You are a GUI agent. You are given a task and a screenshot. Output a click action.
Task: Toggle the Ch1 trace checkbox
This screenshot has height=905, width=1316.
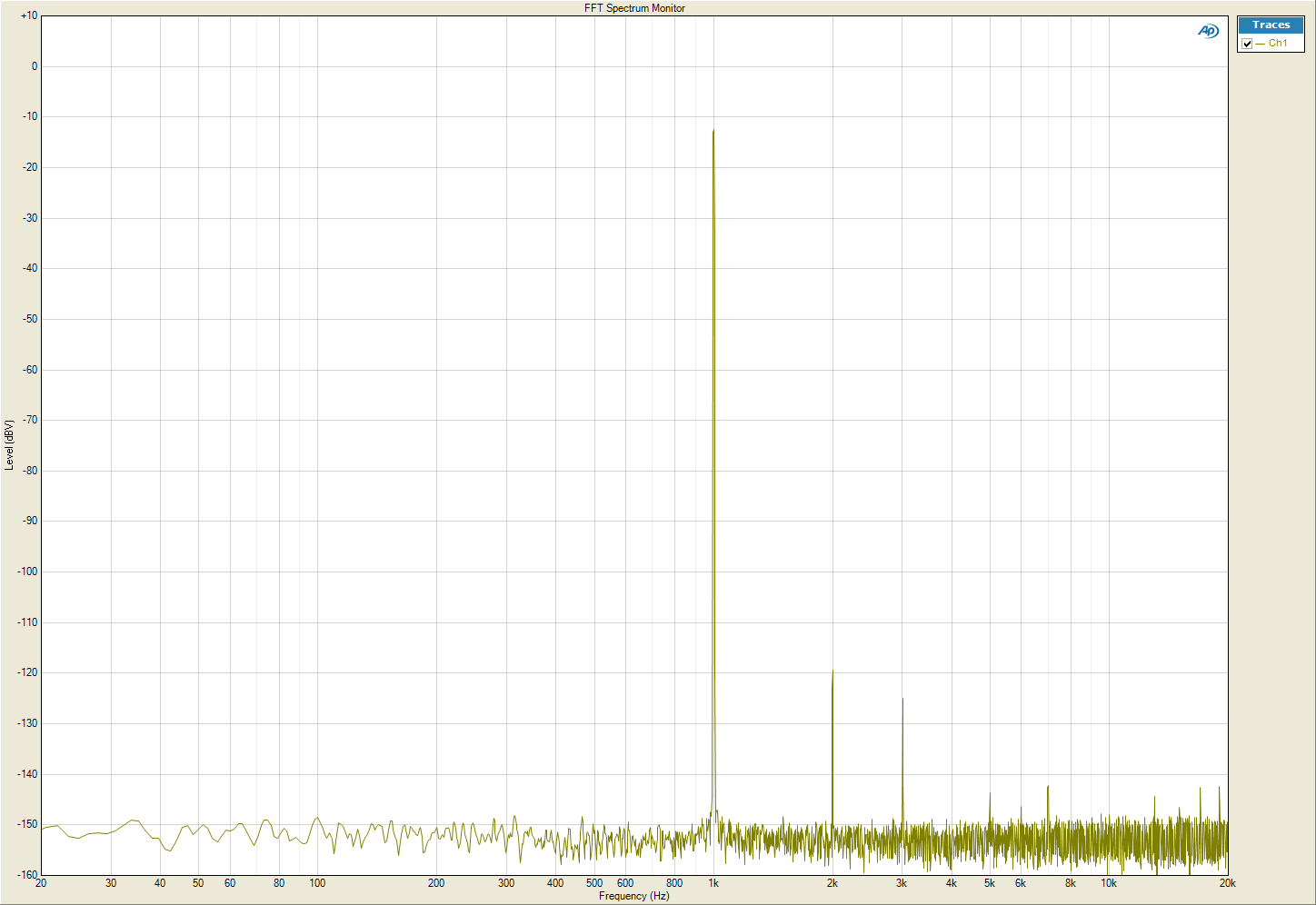pos(1247,44)
